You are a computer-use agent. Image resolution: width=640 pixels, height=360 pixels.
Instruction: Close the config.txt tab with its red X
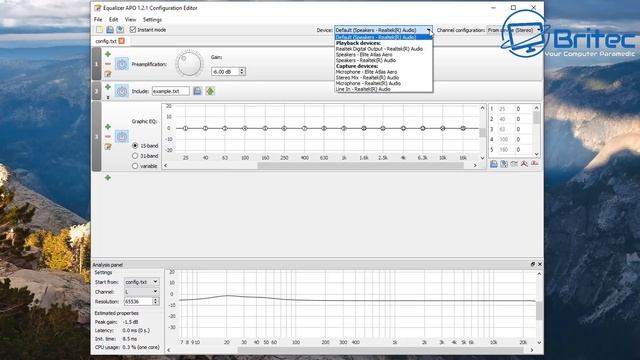(121, 41)
